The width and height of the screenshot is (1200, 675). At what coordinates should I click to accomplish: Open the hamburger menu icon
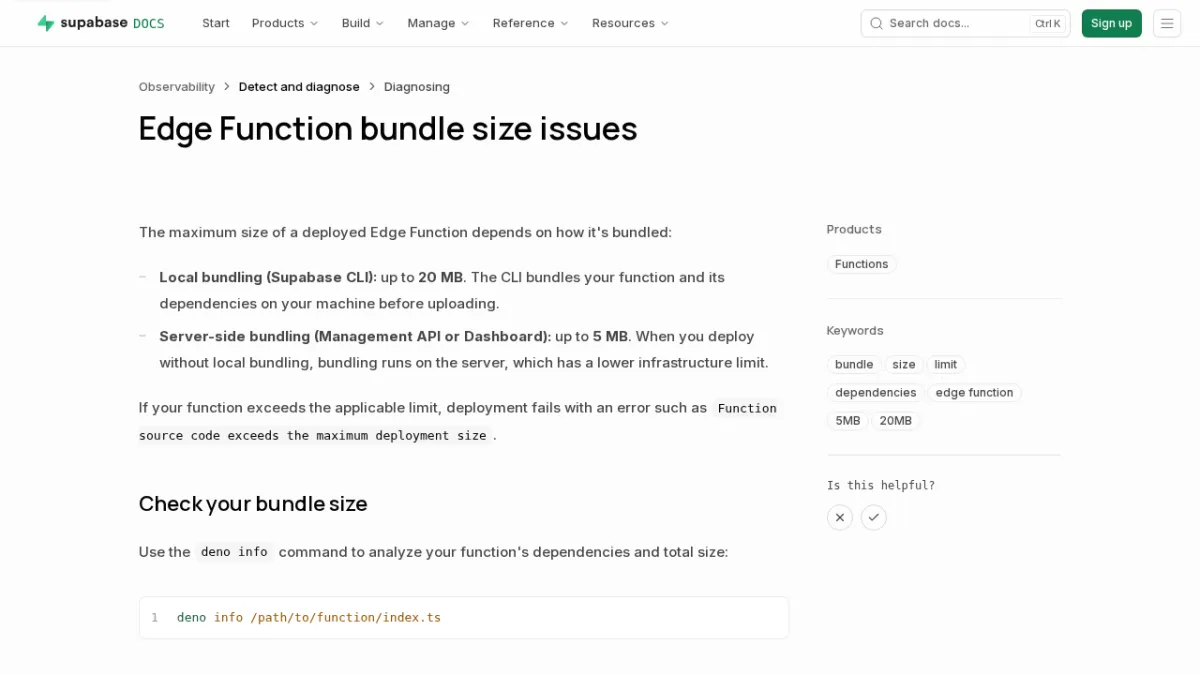(x=1167, y=23)
